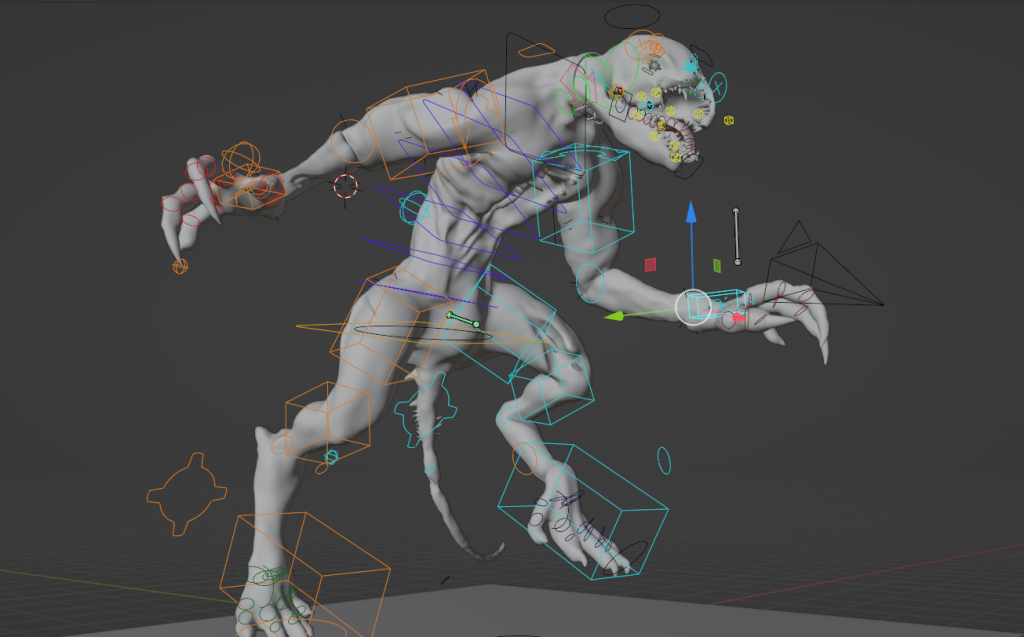Select the orange gear-shaped root control
1024x637 pixels.
click(x=187, y=494)
